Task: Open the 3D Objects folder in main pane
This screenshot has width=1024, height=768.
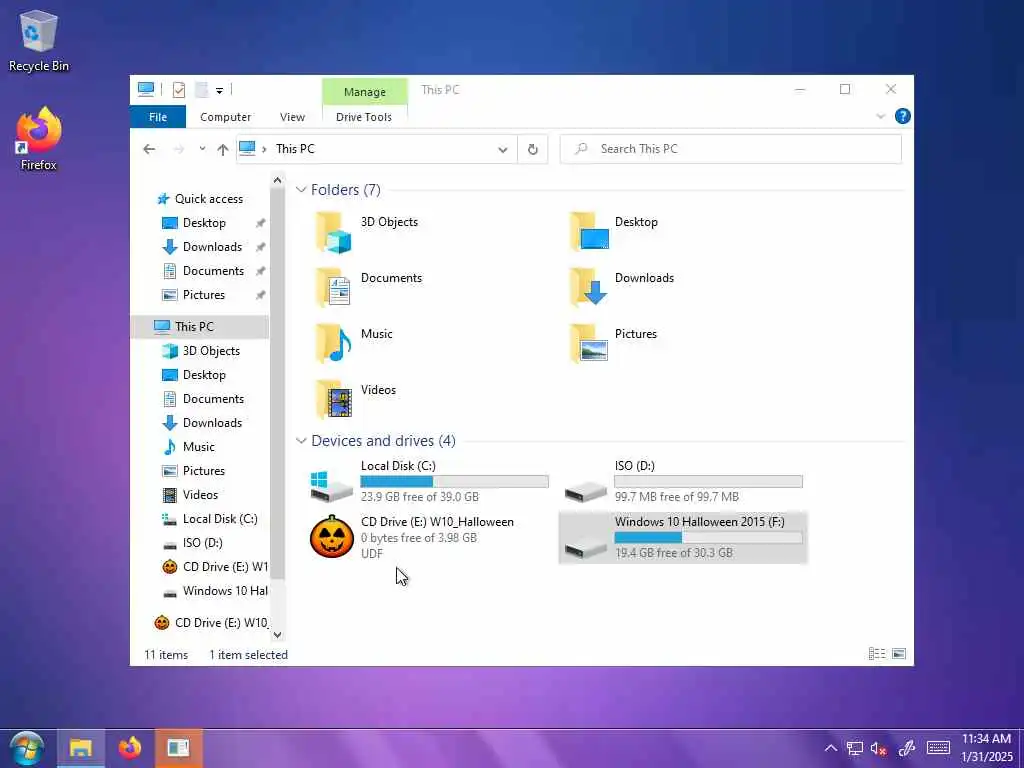Action: tap(366, 232)
